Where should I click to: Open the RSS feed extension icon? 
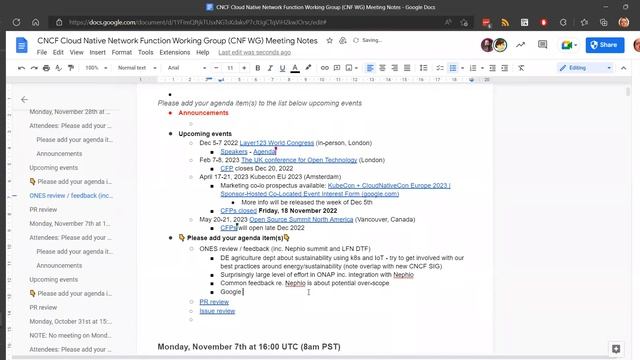point(505,22)
